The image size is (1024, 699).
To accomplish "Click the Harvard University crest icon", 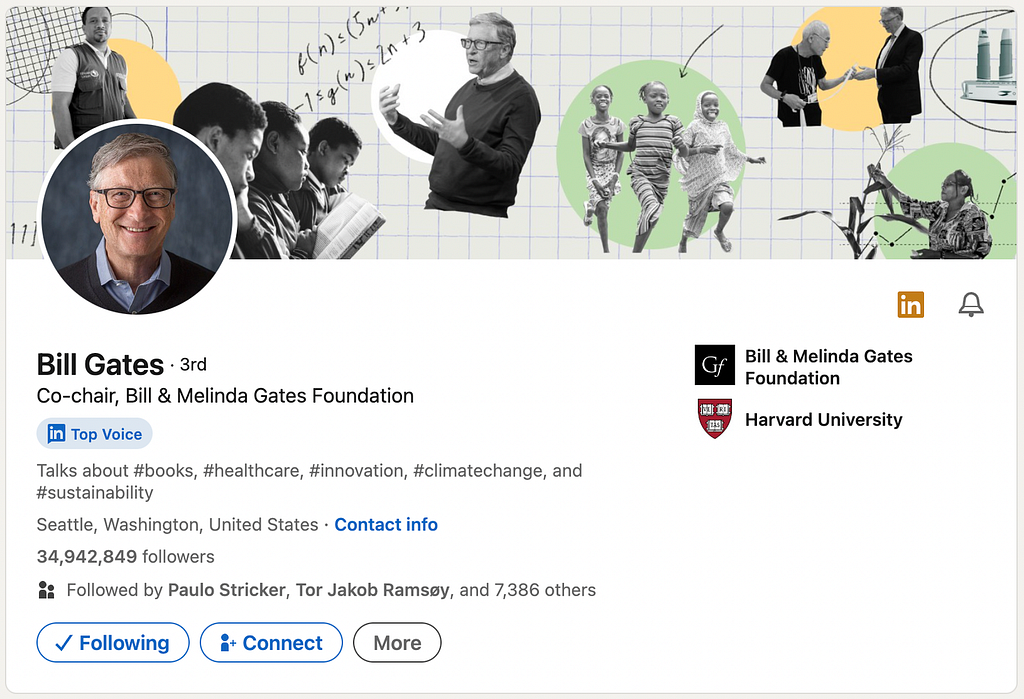I will pos(714,419).
